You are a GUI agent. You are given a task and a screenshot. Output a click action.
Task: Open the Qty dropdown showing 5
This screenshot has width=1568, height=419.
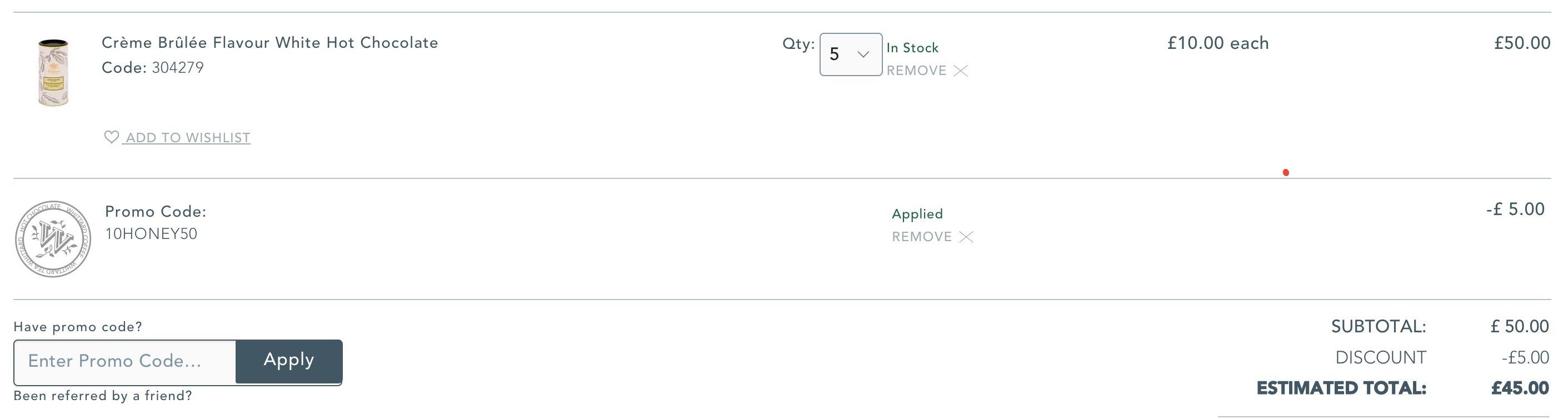[x=851, y=54]
